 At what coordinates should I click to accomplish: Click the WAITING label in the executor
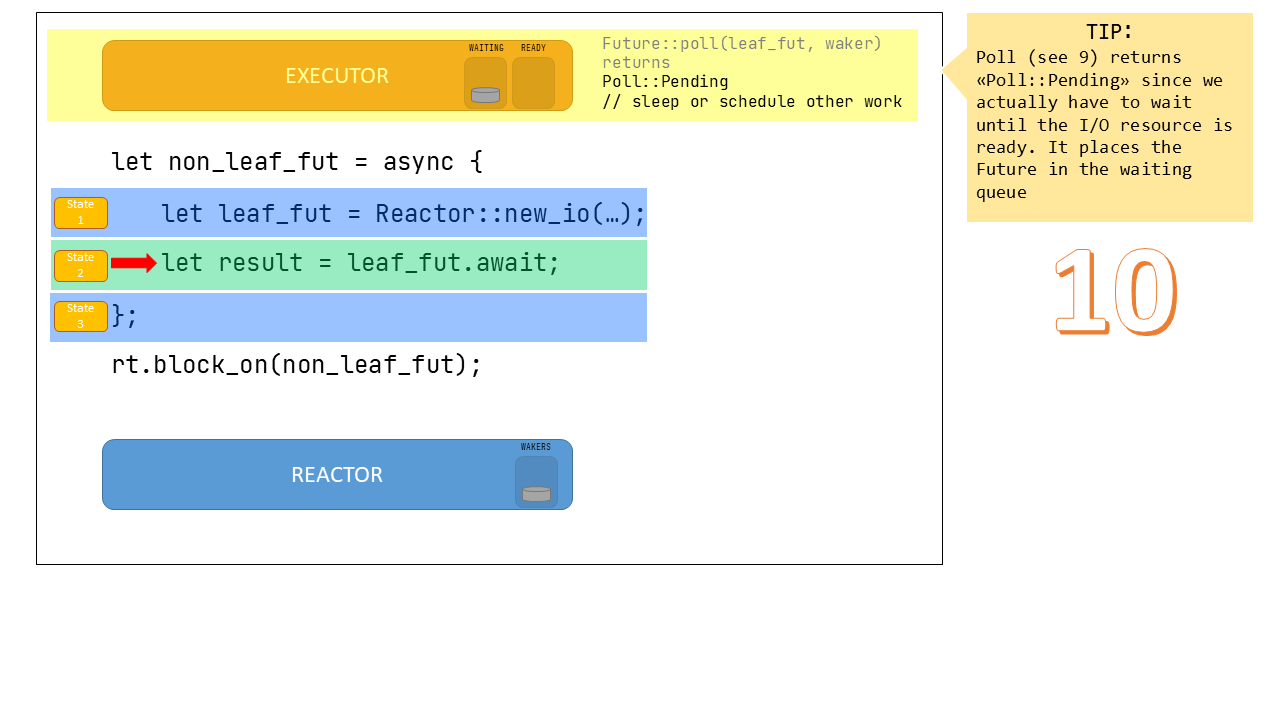pos(486,48)
